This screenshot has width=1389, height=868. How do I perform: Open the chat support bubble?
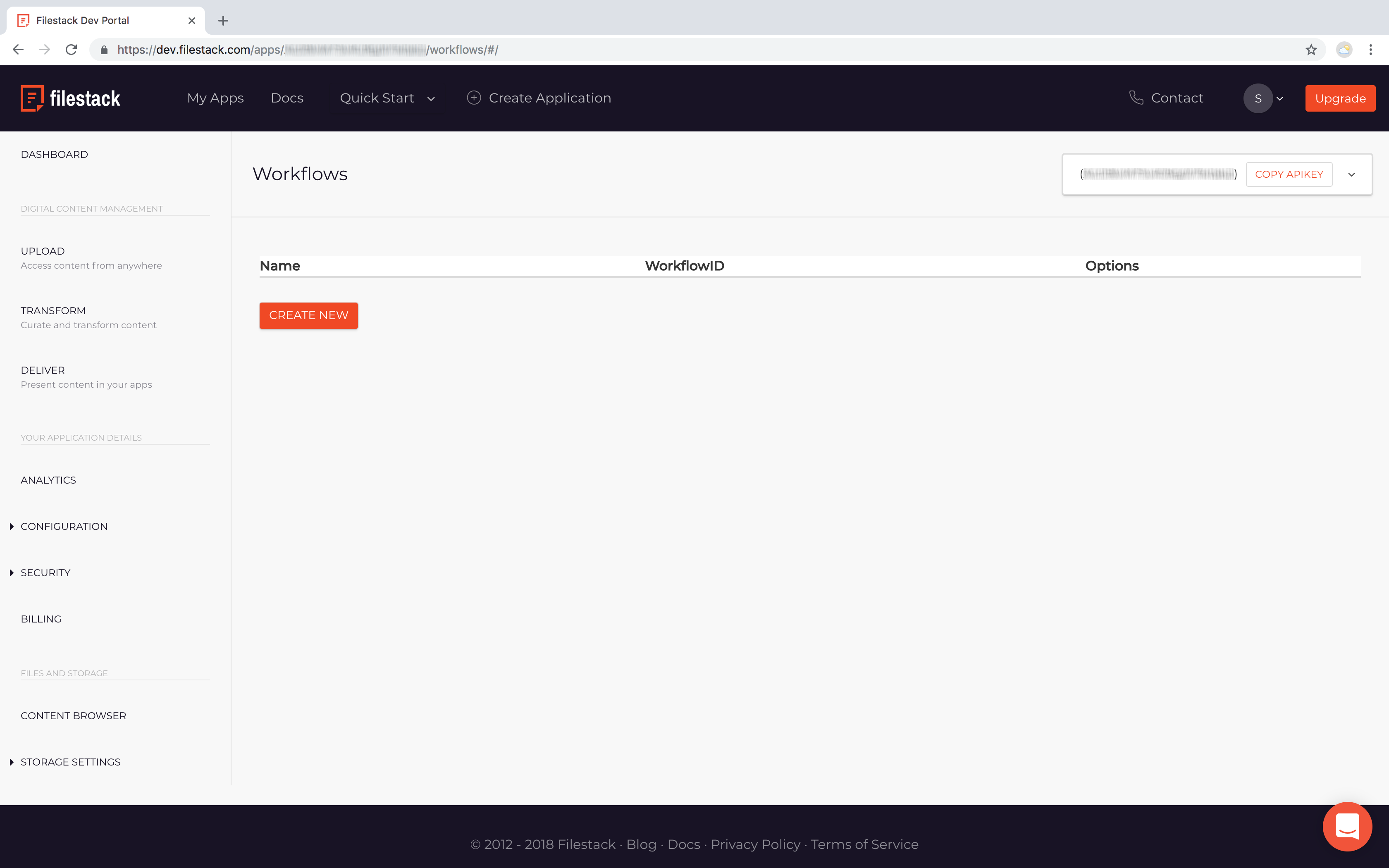1347,827
